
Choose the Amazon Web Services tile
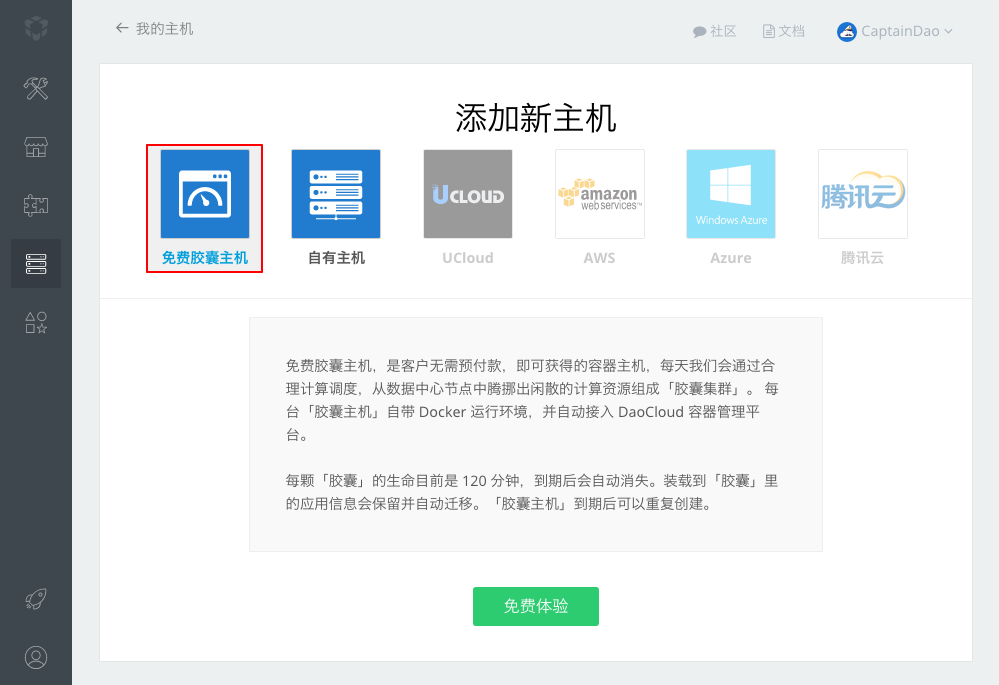pyautogui.click(x=600, y=194)
